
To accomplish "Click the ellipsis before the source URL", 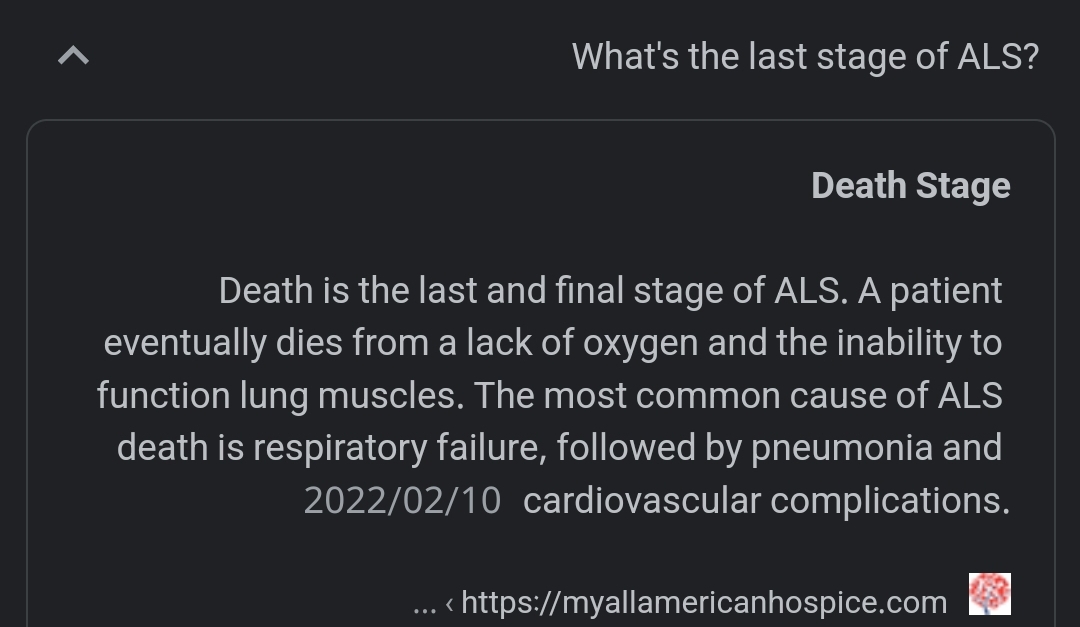I will pyautogui.click(x=424, y=605).
